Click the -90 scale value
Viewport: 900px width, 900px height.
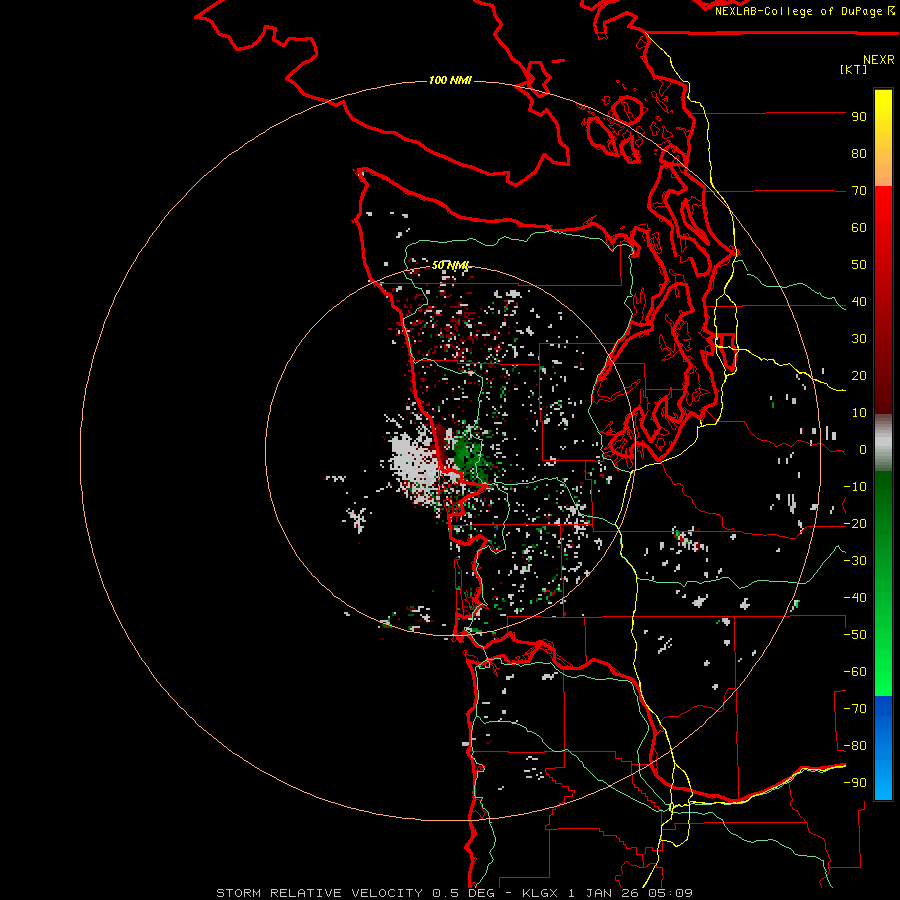point(855,783)
